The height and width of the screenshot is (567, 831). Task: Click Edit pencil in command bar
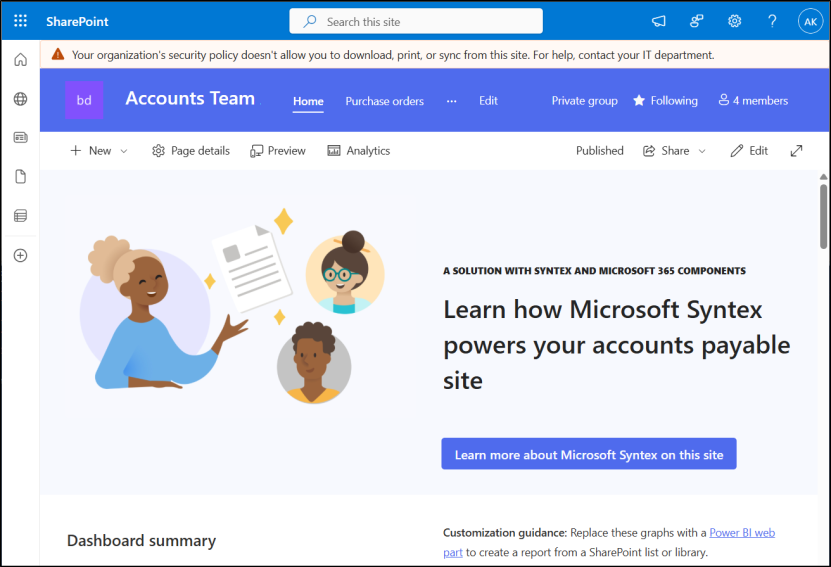coord(749,151)
